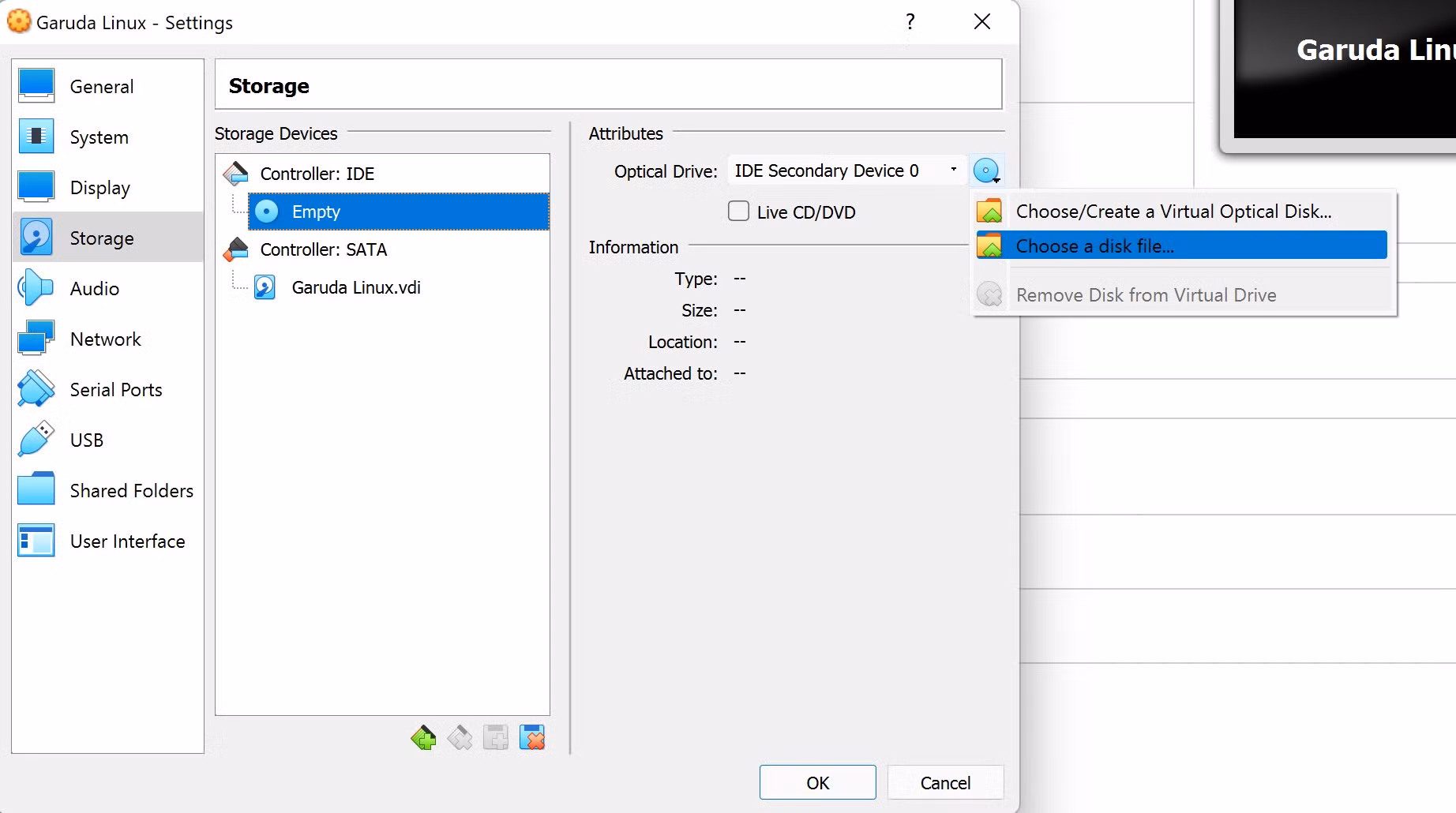1456x813 pixels.
Task: Enable the Live CD/DVD checkbox
Action: click(x=738, y=212)
